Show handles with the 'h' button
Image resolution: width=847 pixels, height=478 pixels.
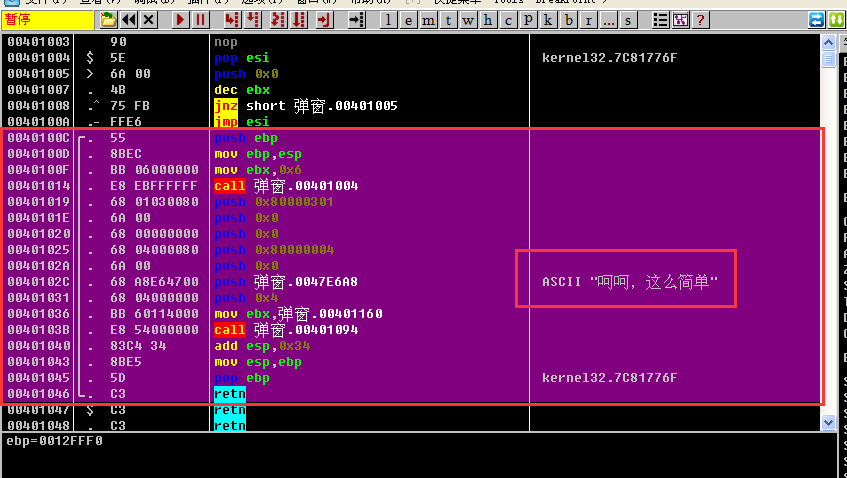click(x=488, y=20)
